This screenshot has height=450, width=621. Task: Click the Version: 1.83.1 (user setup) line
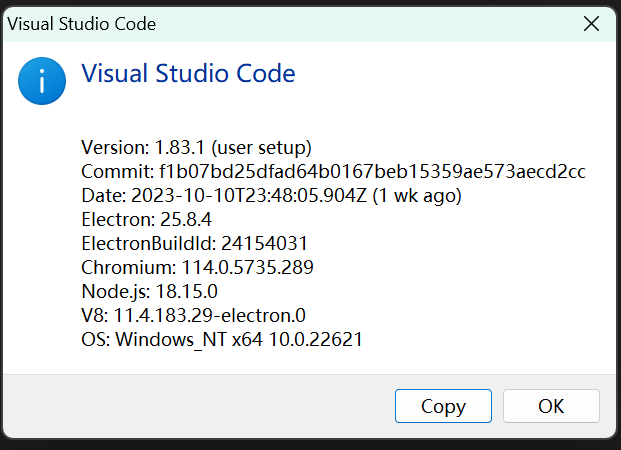(196, 147)
